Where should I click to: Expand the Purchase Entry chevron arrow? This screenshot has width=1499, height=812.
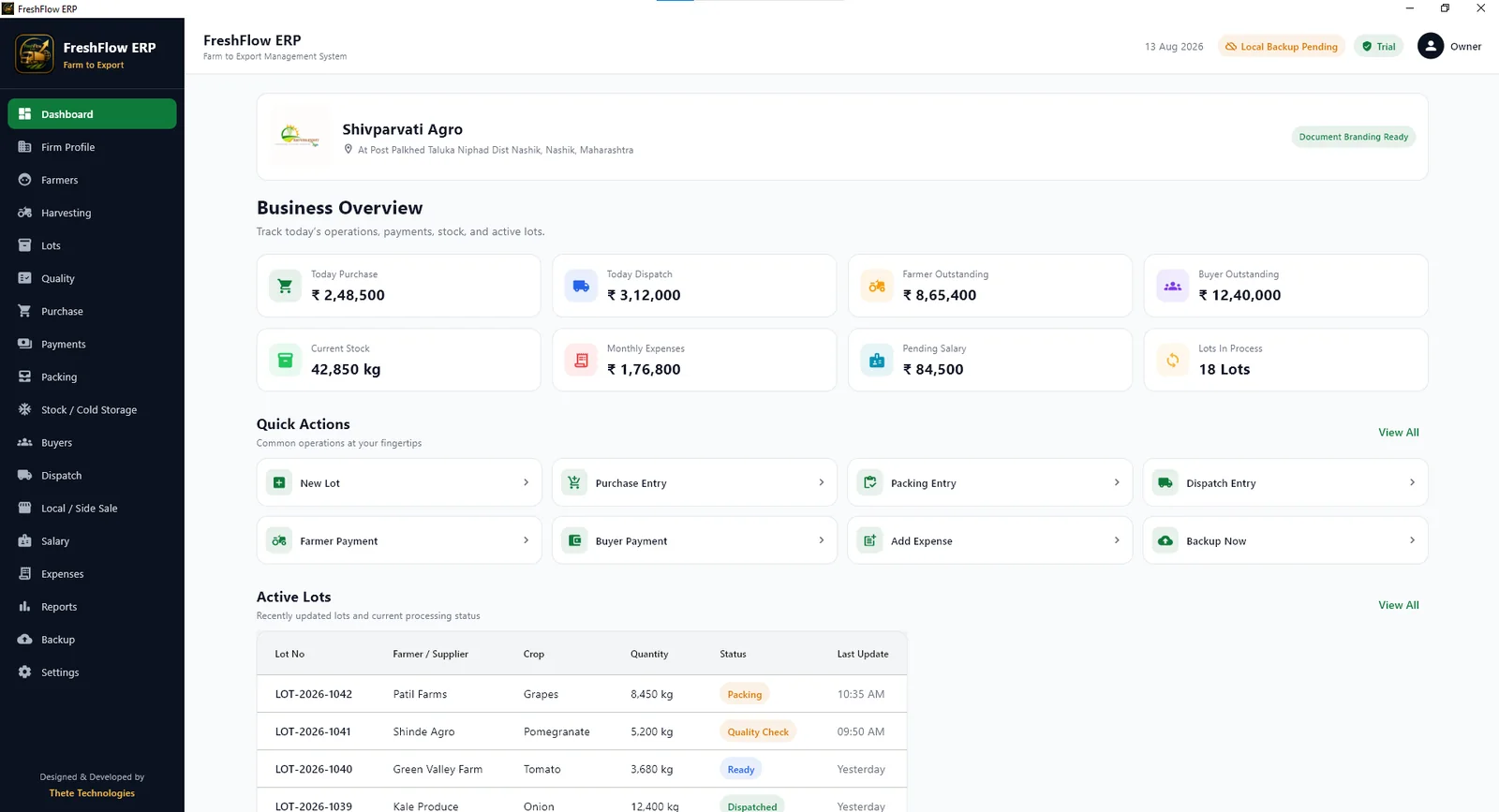[822, 482]
